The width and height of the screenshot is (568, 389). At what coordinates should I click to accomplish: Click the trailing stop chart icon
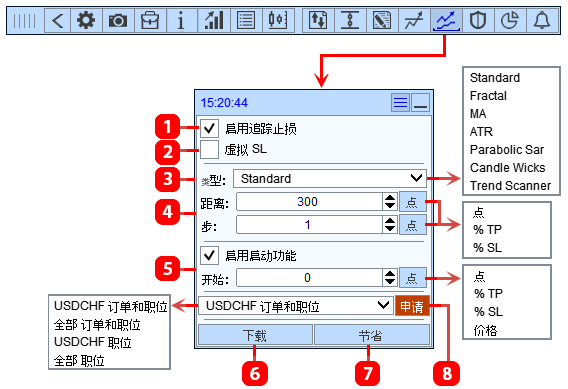(446, 21)
